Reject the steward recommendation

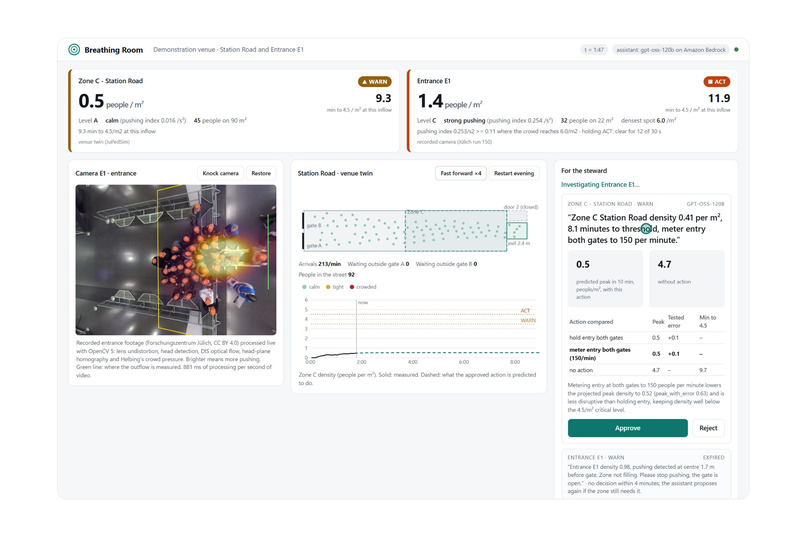coord(708,428)
